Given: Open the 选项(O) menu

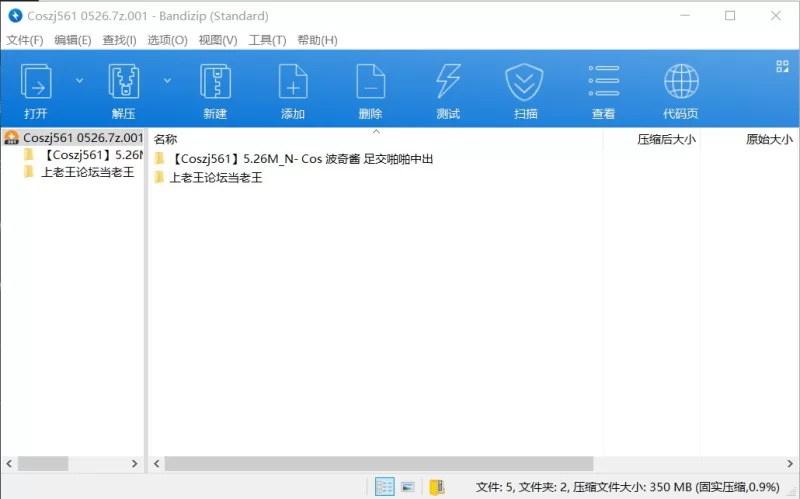Looking at the screenshot, I should 167,40.
